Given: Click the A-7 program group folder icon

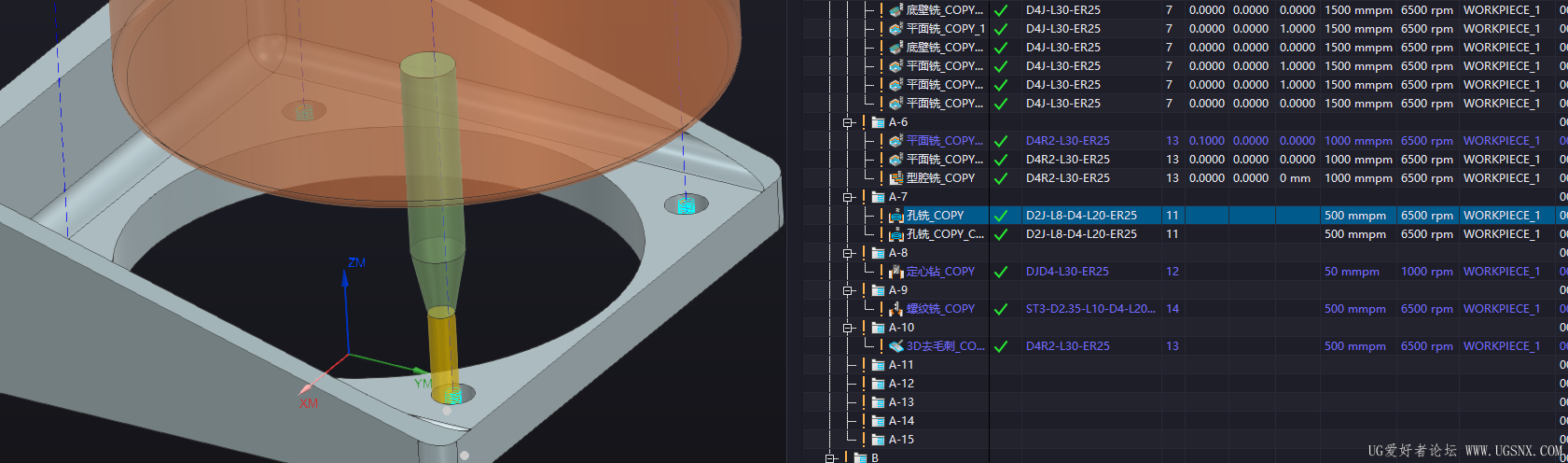Looking at the screenshot, I should click(878, 197).
